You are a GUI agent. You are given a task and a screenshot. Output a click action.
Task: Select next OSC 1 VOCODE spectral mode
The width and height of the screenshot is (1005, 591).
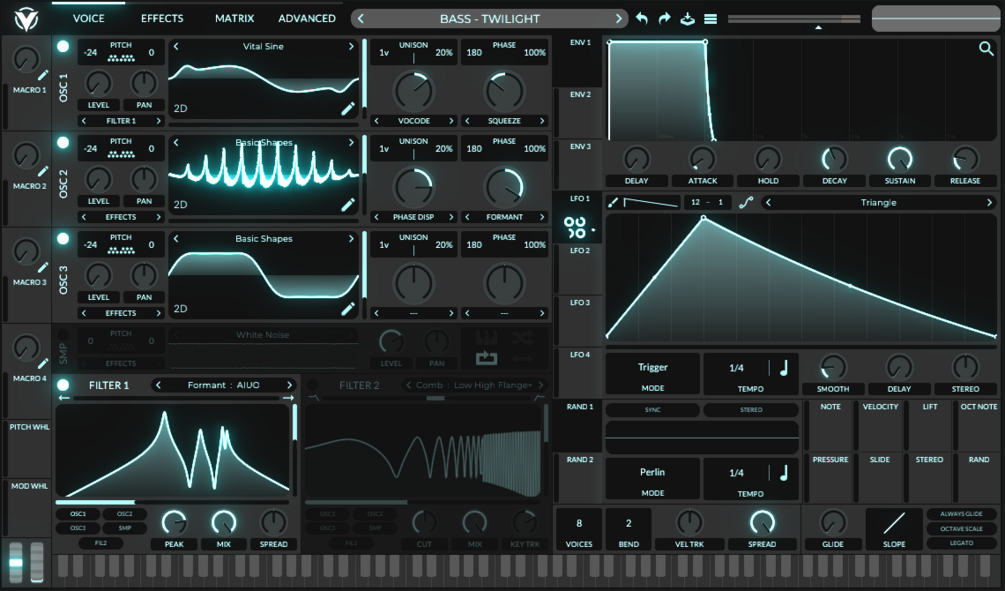(x=451, y=121)
